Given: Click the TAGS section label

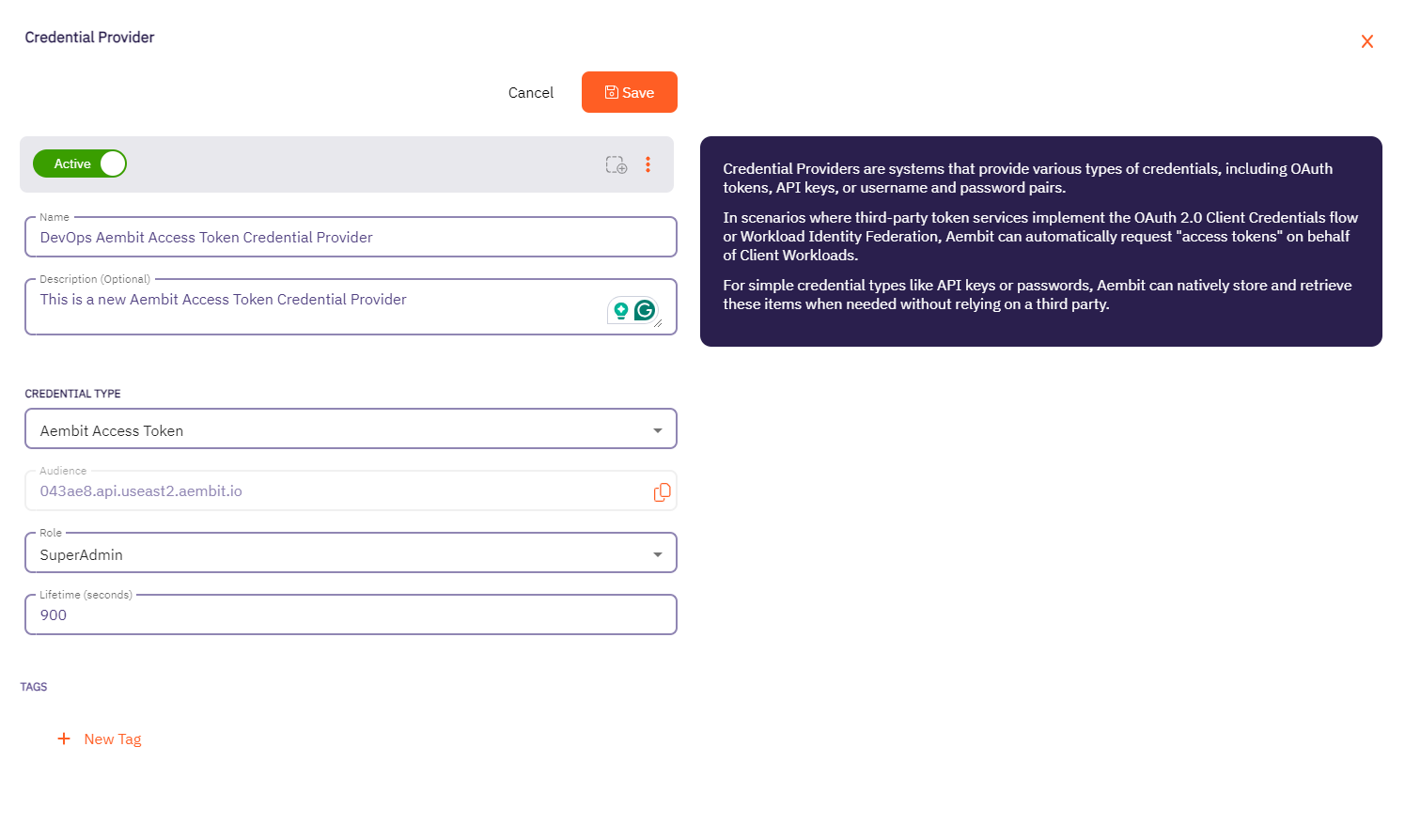Looking at the screenshot, I should pyautogui.click(x=34, y=687).
